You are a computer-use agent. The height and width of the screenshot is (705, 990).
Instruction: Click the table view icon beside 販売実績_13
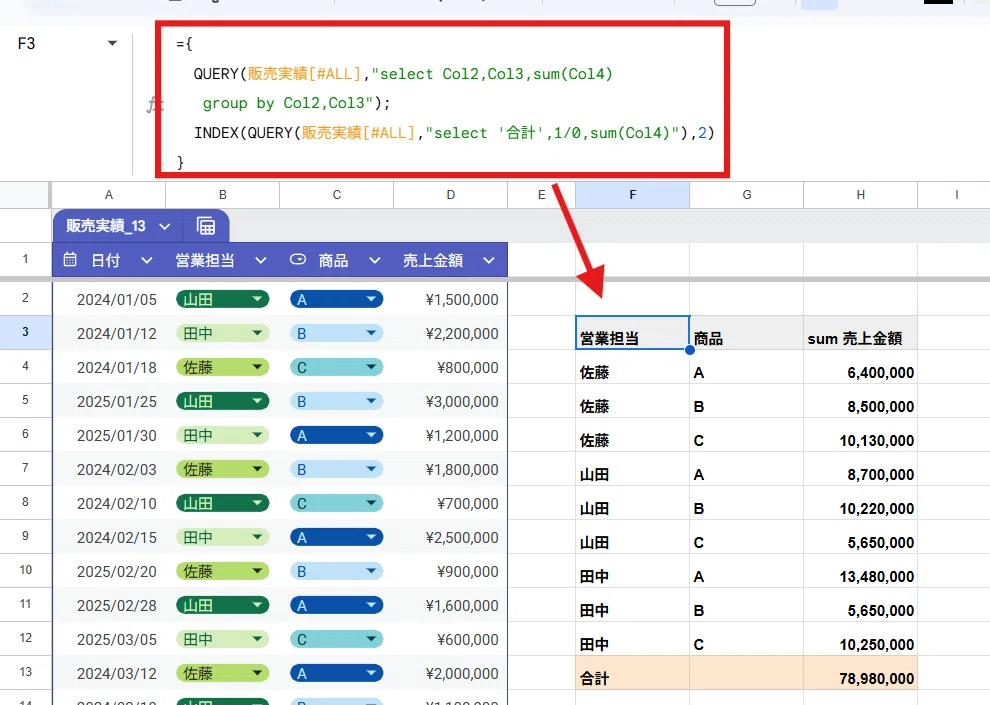[206, 226]
